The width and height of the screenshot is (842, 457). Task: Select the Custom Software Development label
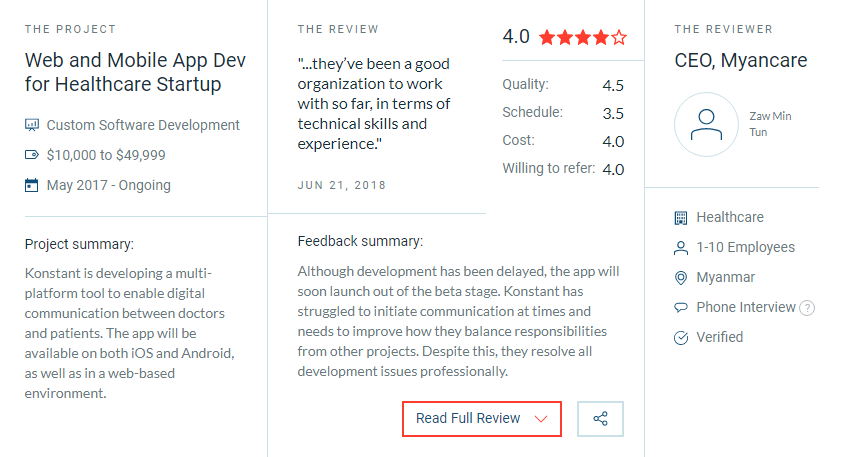(x=143, y=126)
